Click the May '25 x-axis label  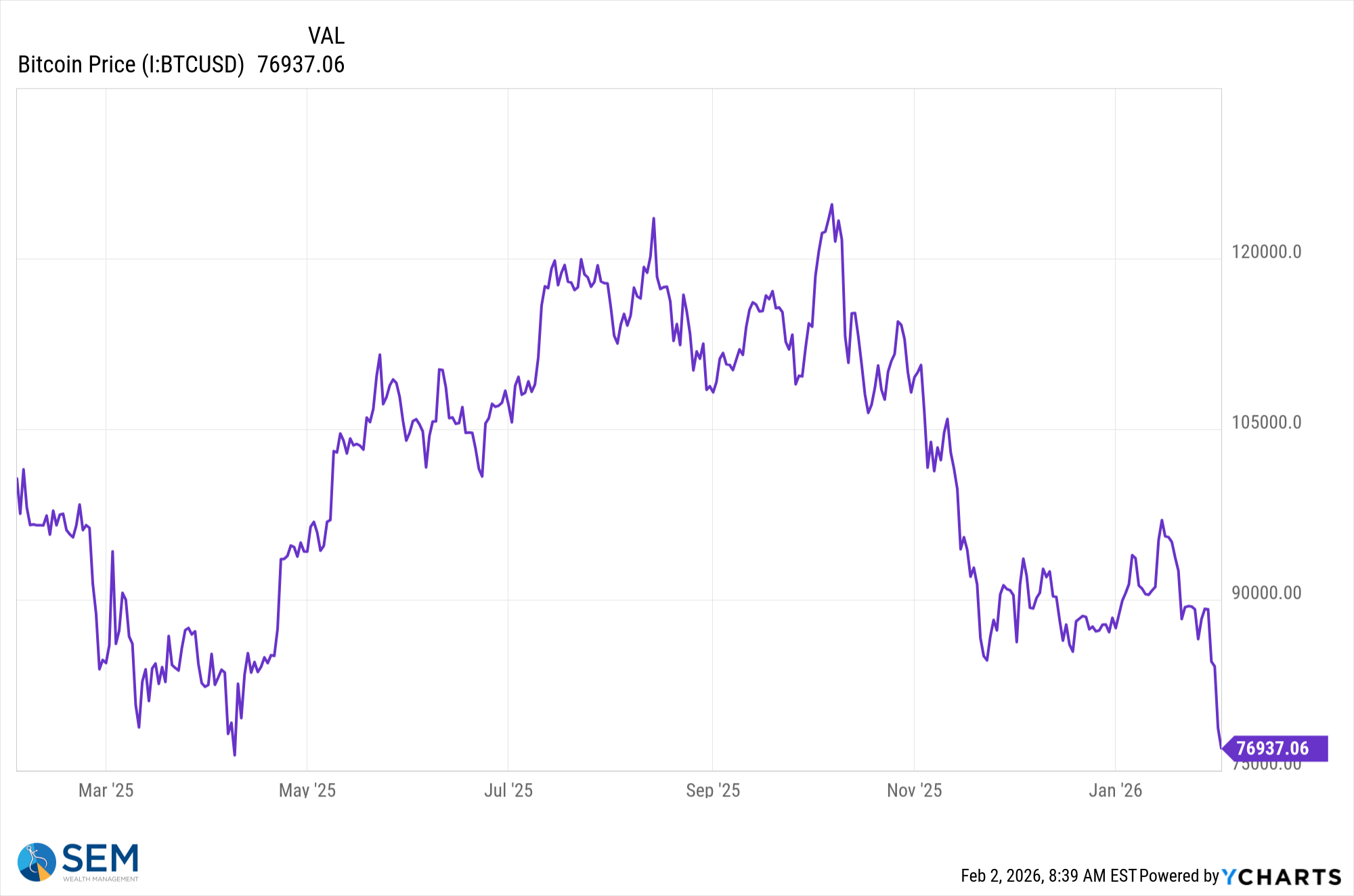(307, 790)
